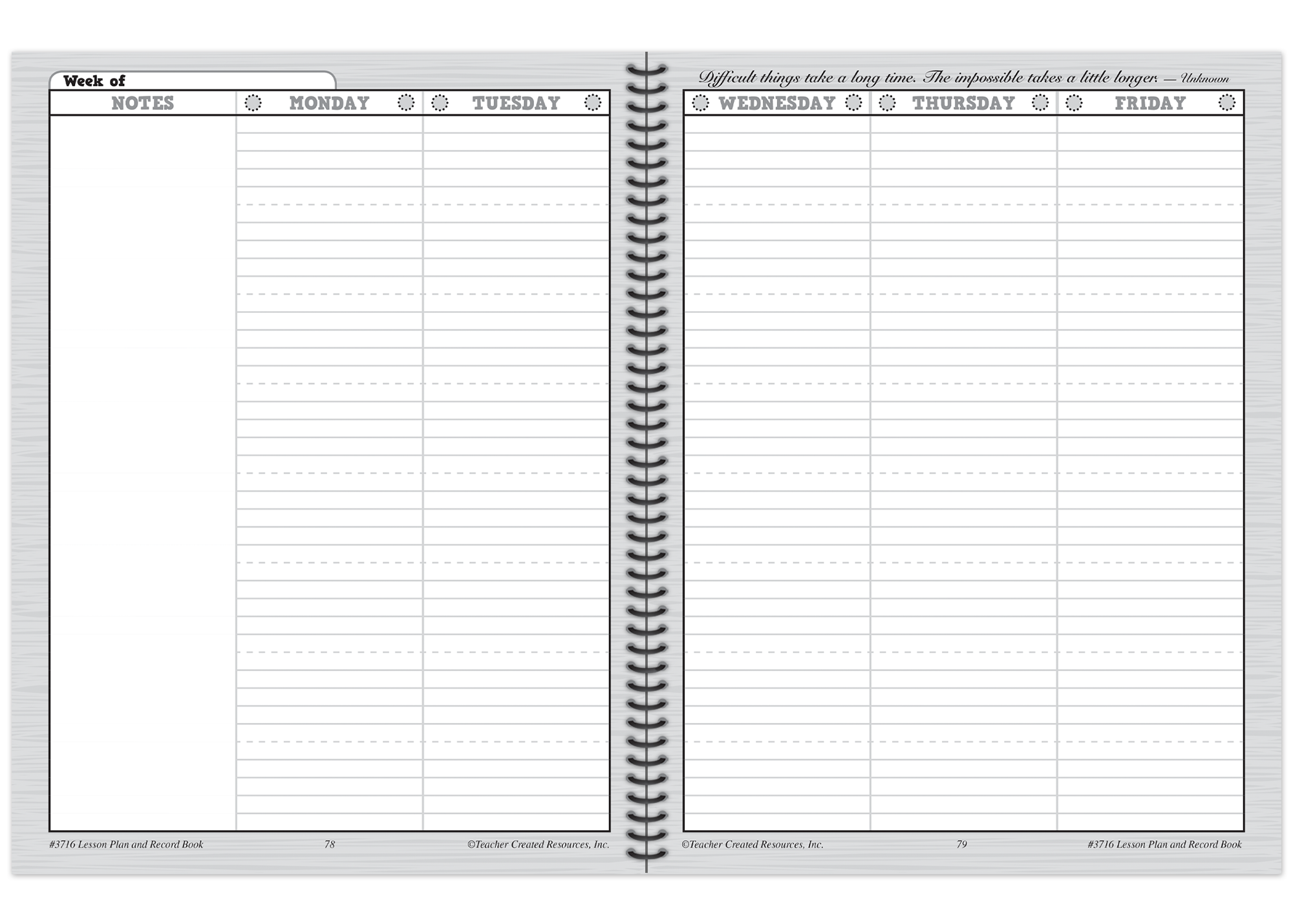The height and width of the screenshot is (924, 1293).
Task: Click the dotted circle right of THURSDAY
Action: pyautogui.click(x=1040, y=103)
